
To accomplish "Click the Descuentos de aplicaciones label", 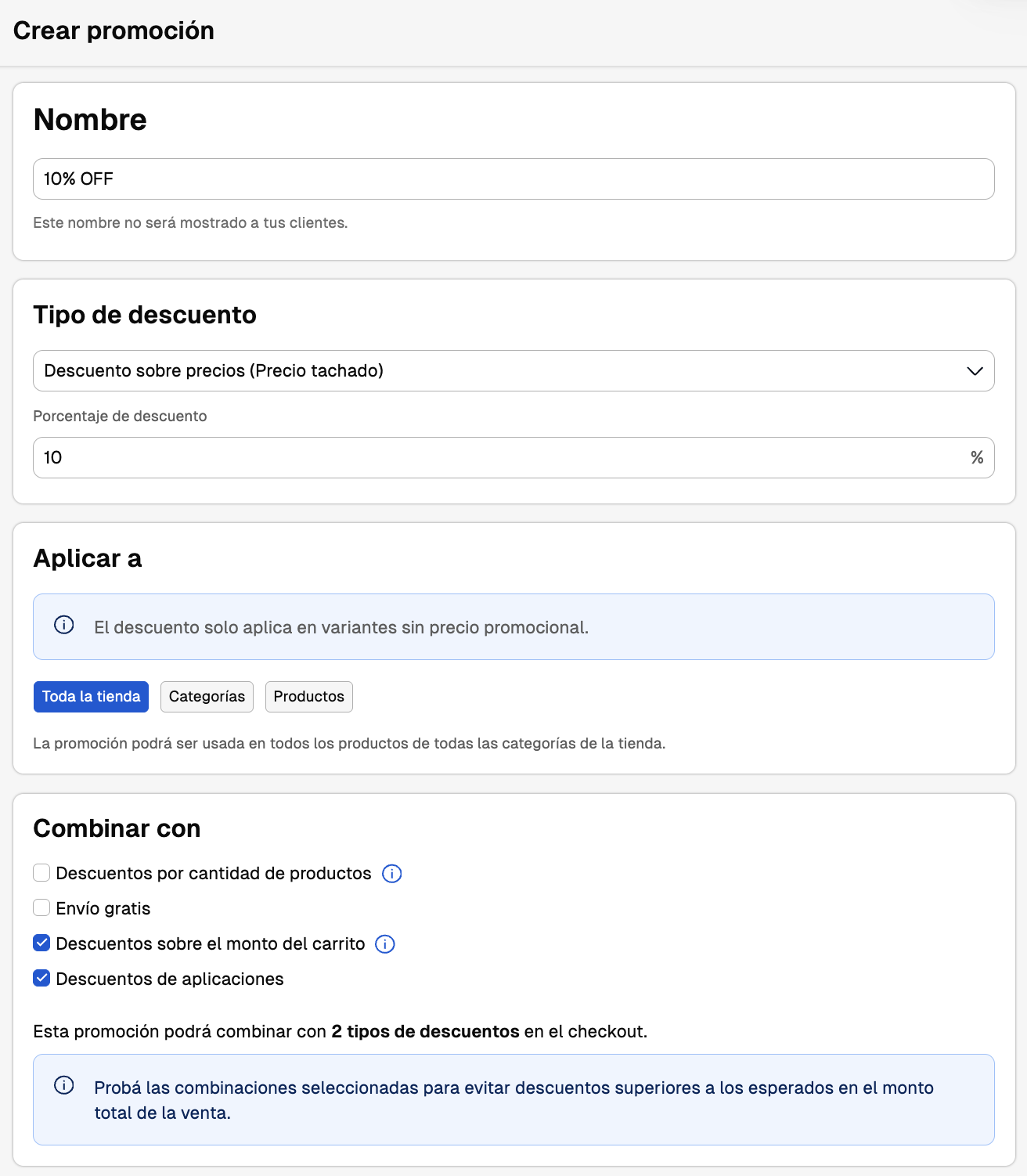I will (x=170, y=979).
